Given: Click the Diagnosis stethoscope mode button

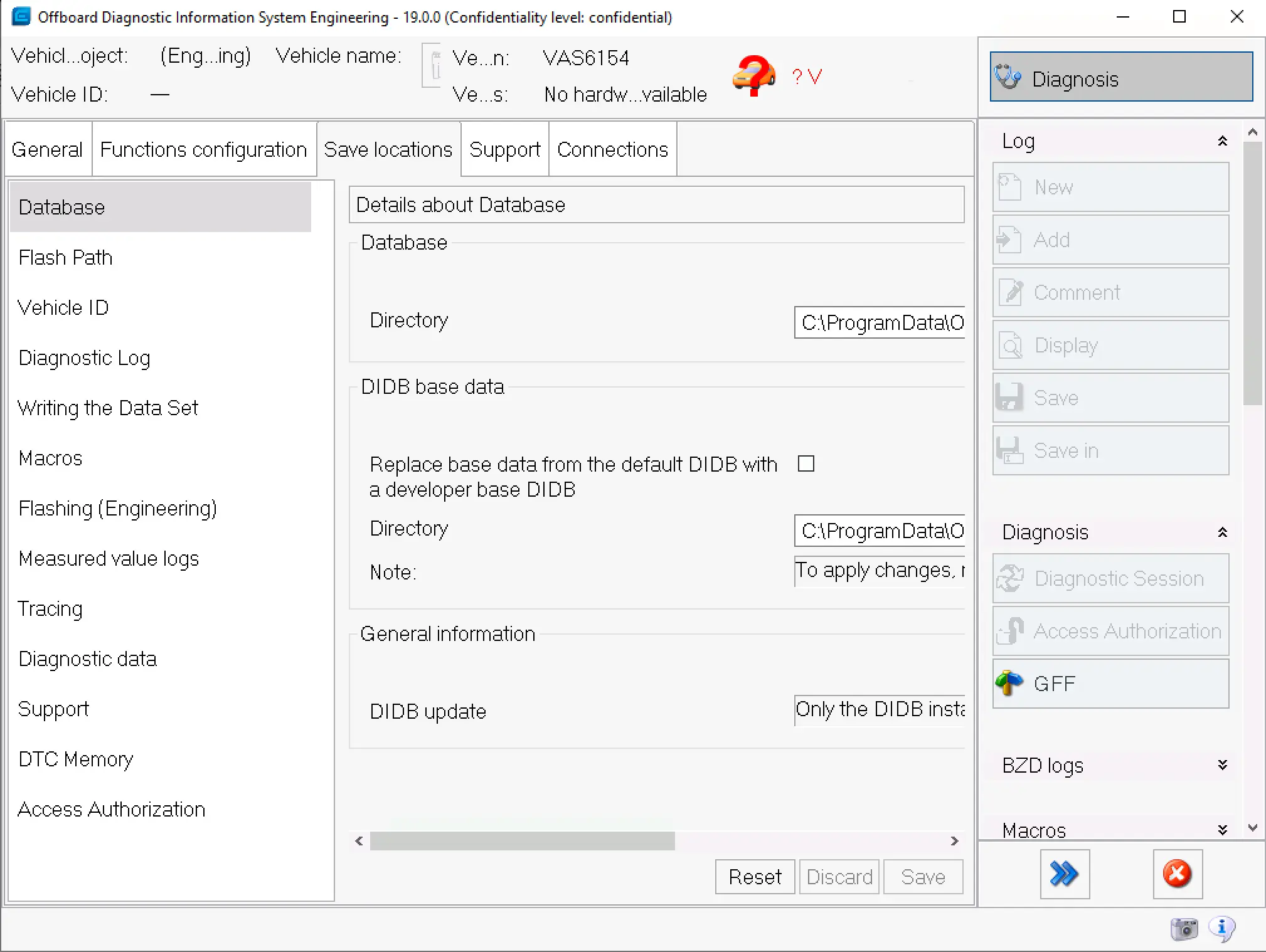Looking at the screenshot, I should pos(1121,78).
